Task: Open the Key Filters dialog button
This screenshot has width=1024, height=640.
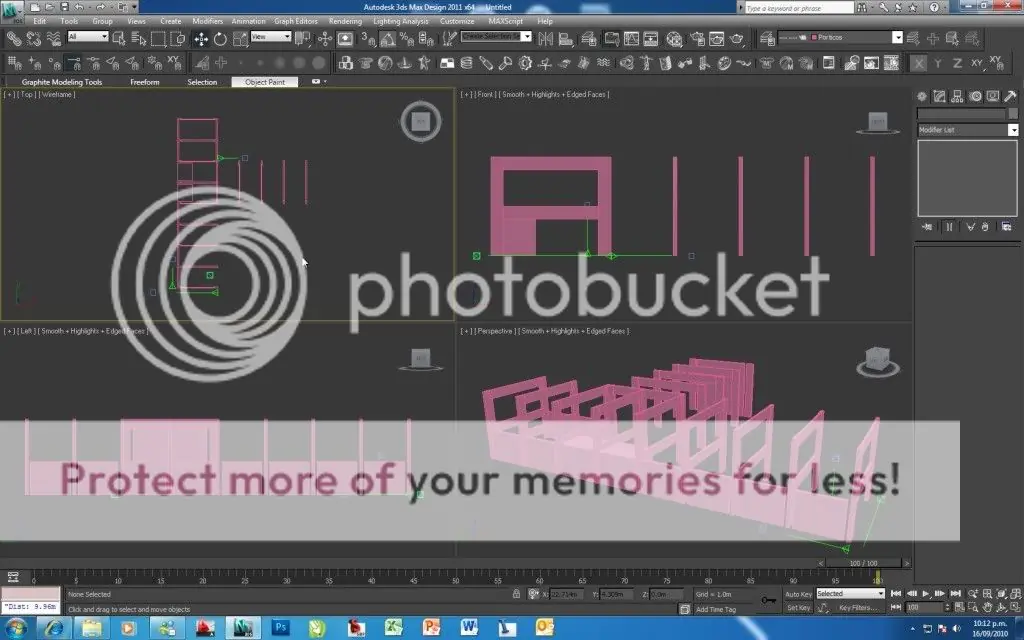Action: click(857, 607)
